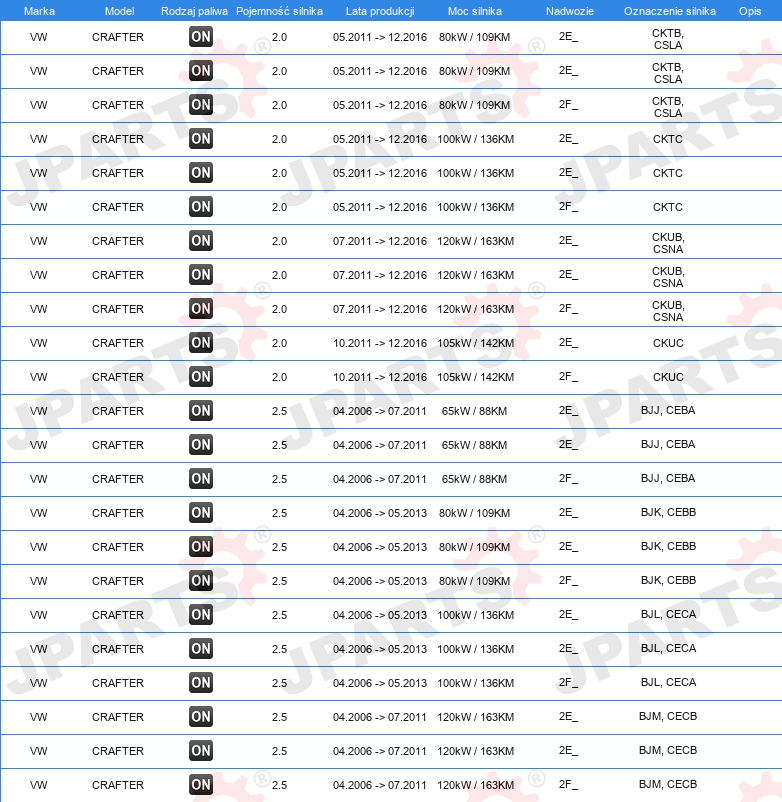782x802 pixels.
Task: Select the 2F_ cell in the BJK, CEBB row
Action: (x=568, y=581)
